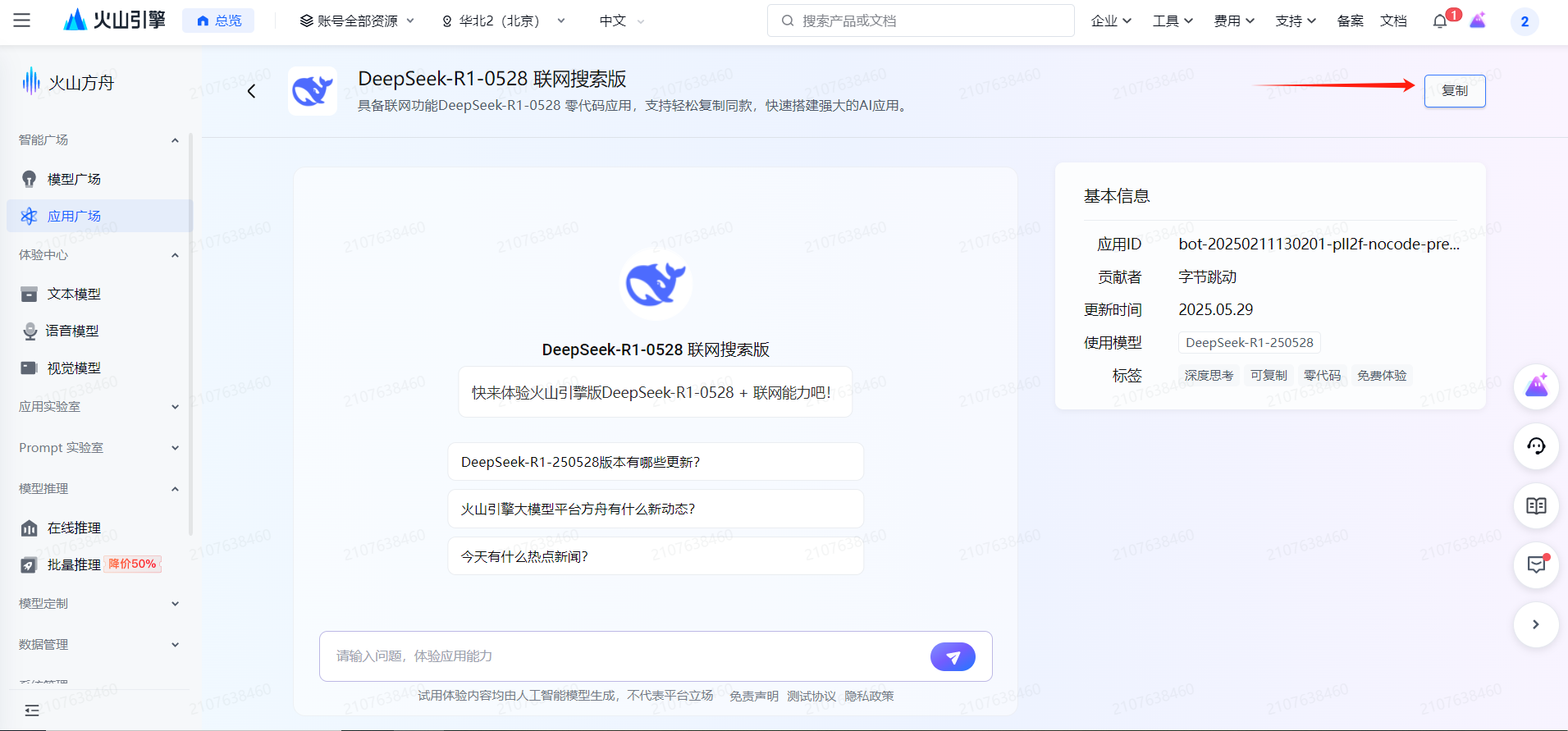Open the 费用 menu

(1234, 21)
